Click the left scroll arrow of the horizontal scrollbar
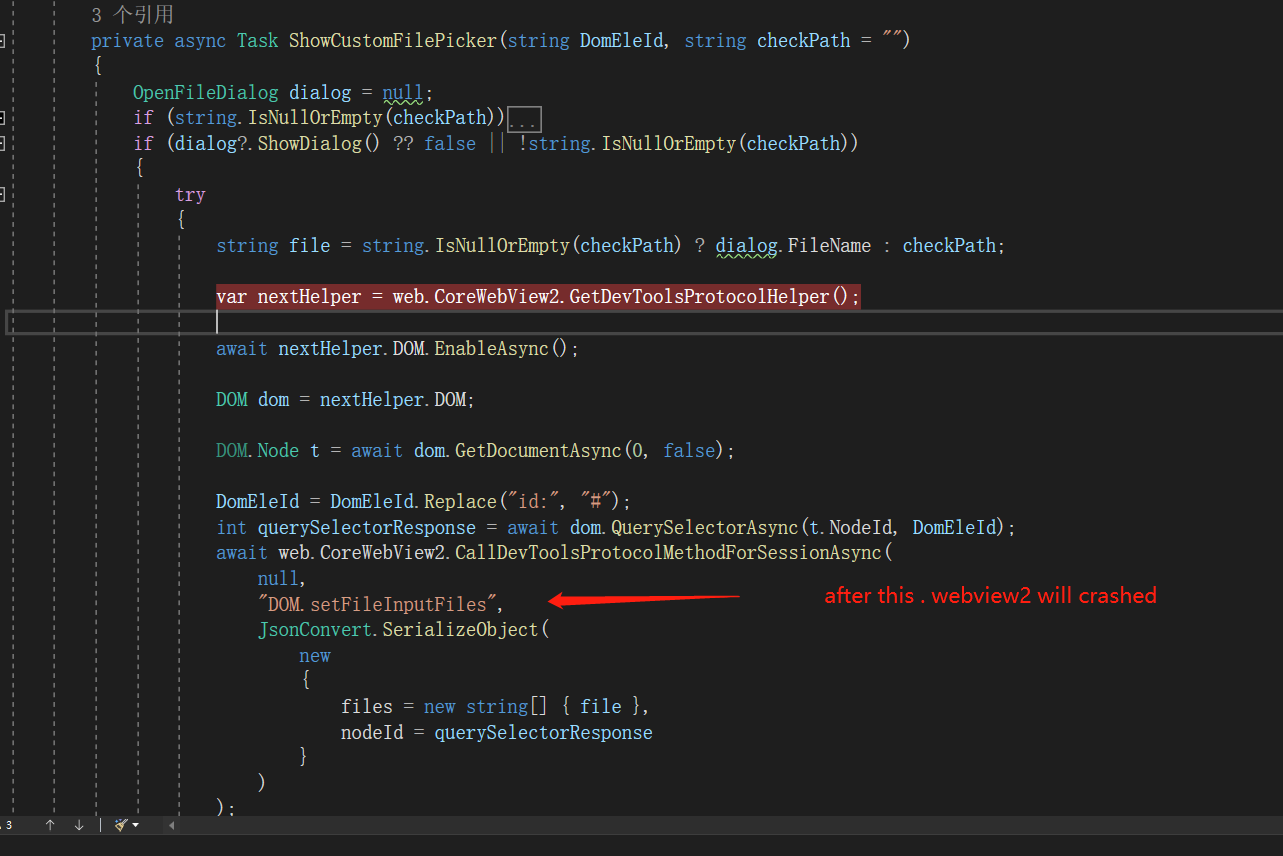1283x856 pixels. point(170,824)
